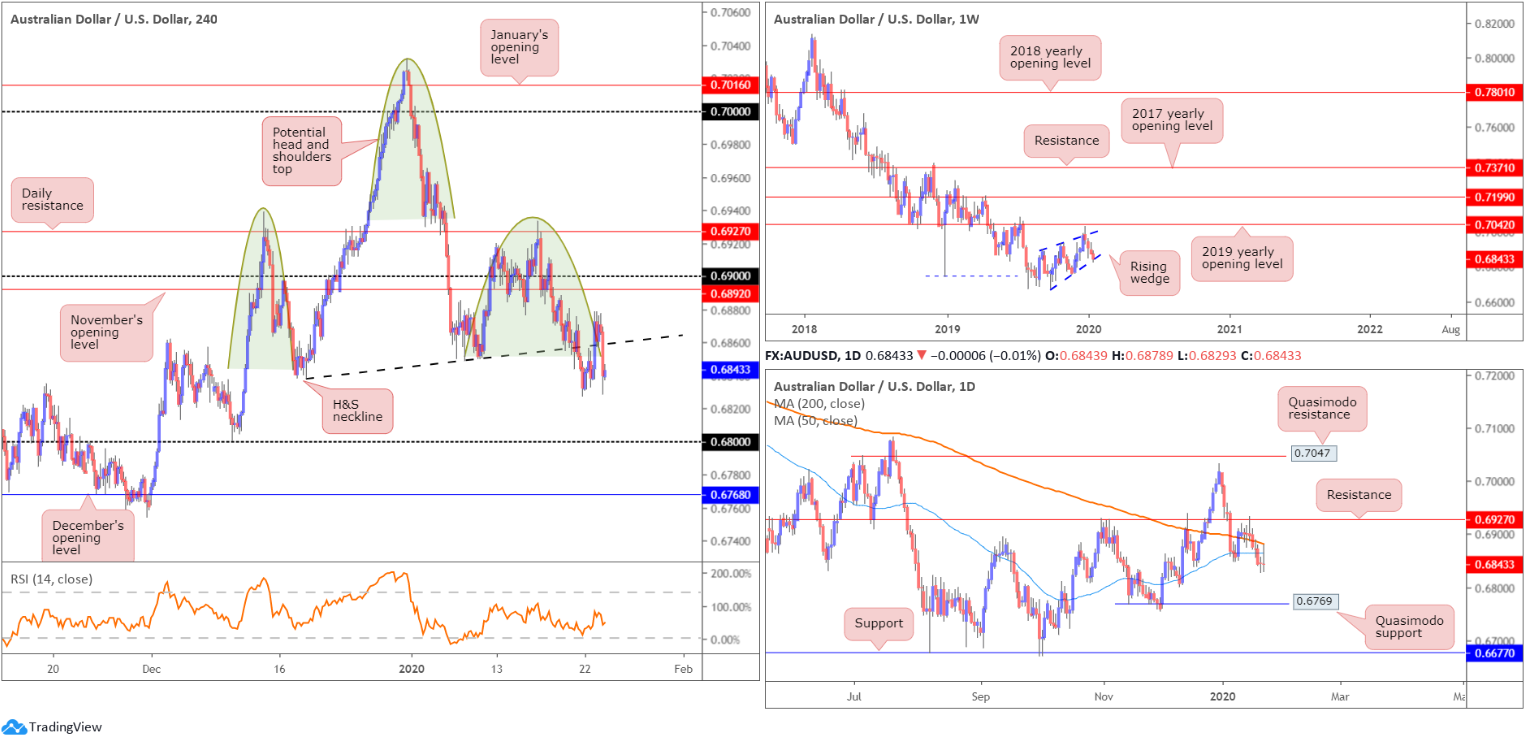
Task: Click the "Sep" date on the daily axis
Action: (x=981, y=696)
